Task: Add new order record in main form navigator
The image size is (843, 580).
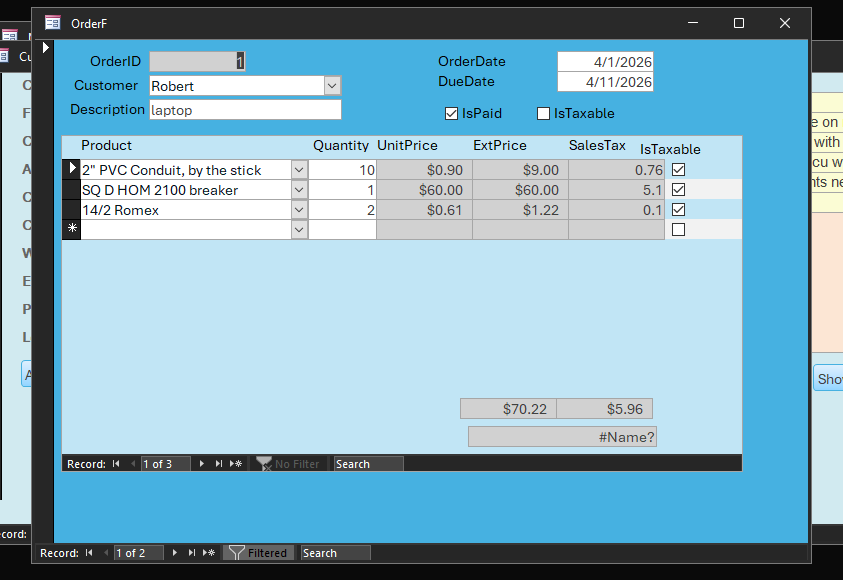Action: 209,553
